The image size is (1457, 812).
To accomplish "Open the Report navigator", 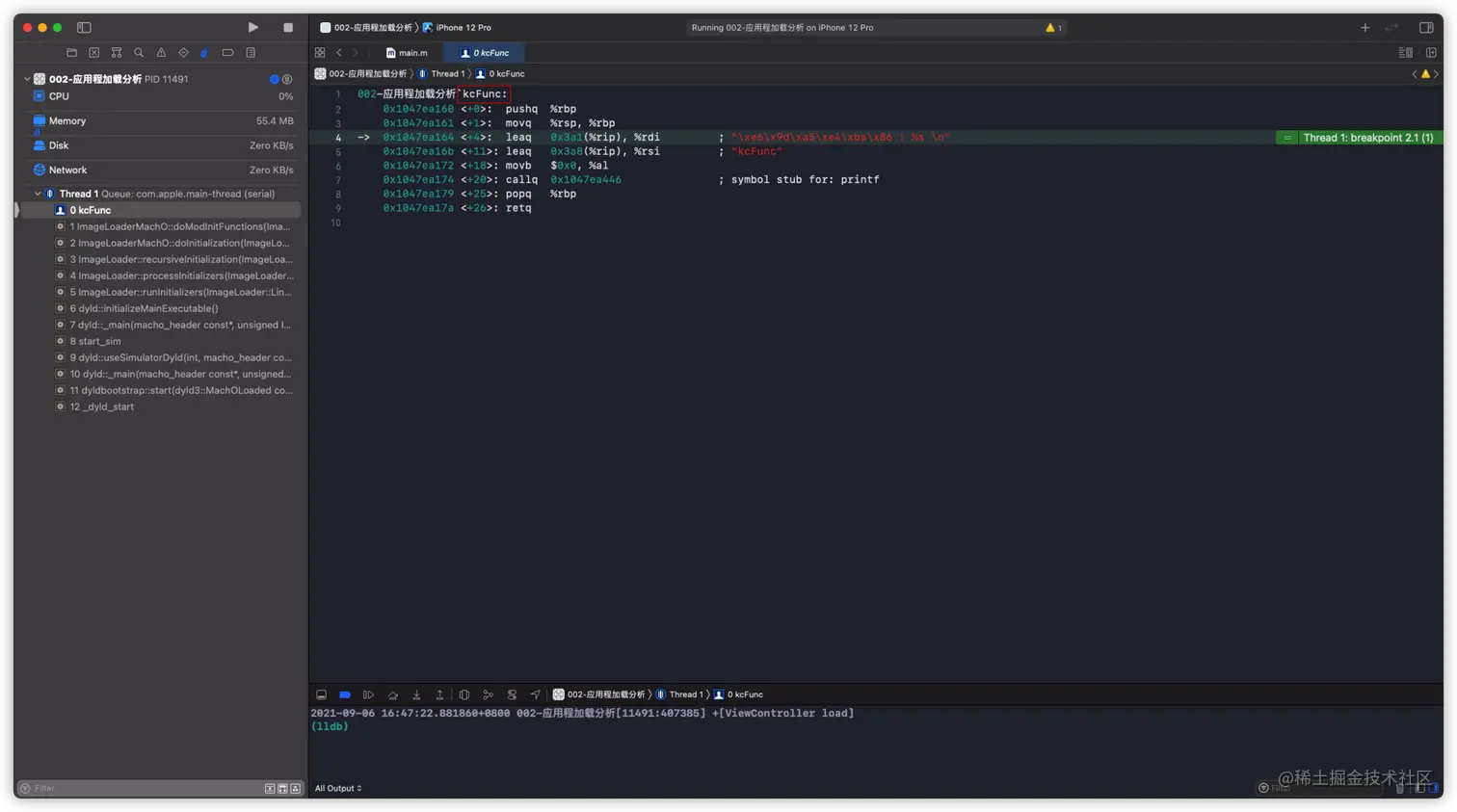I will [251, 53].
